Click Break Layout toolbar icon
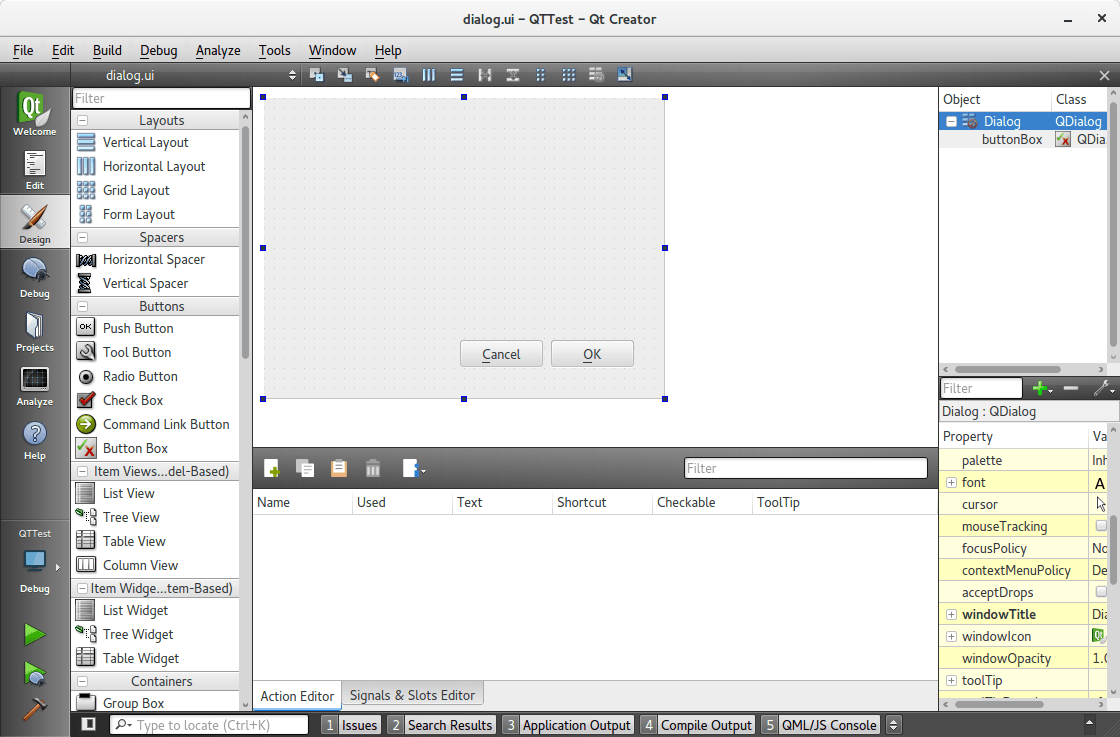This screenshot has width=1120, height=737. click(596, 75)
